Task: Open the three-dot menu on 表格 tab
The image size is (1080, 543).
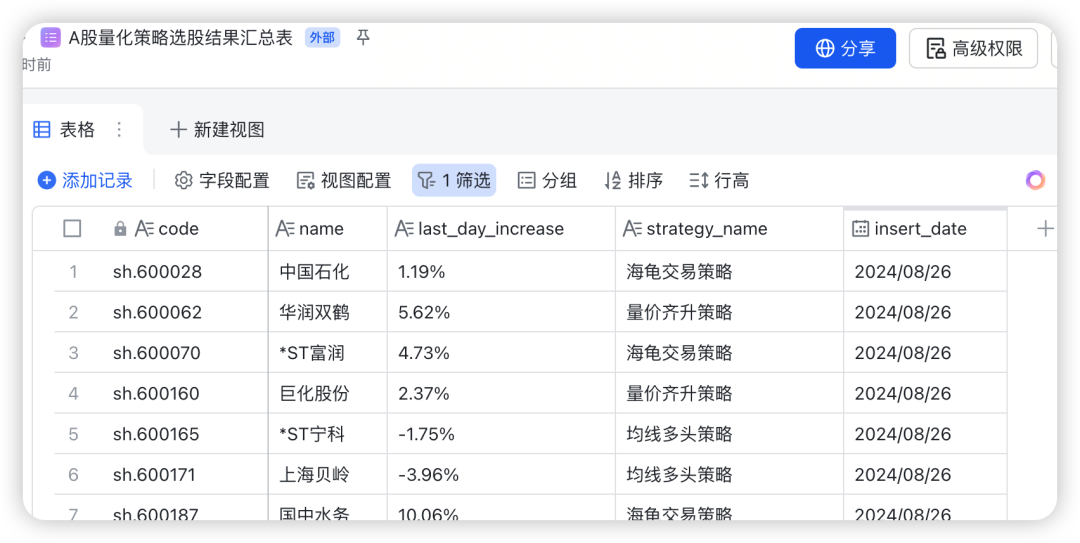Action: (119, 130)
